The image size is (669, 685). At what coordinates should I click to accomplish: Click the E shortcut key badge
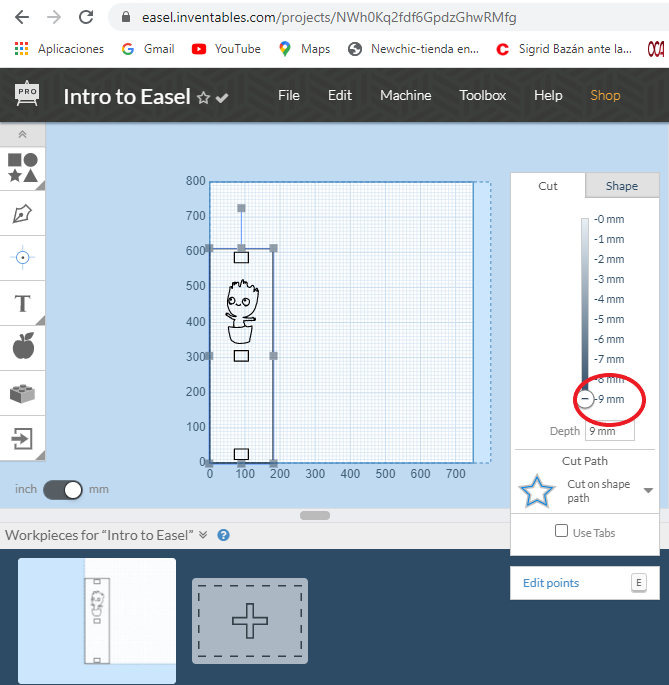(639, 583)
